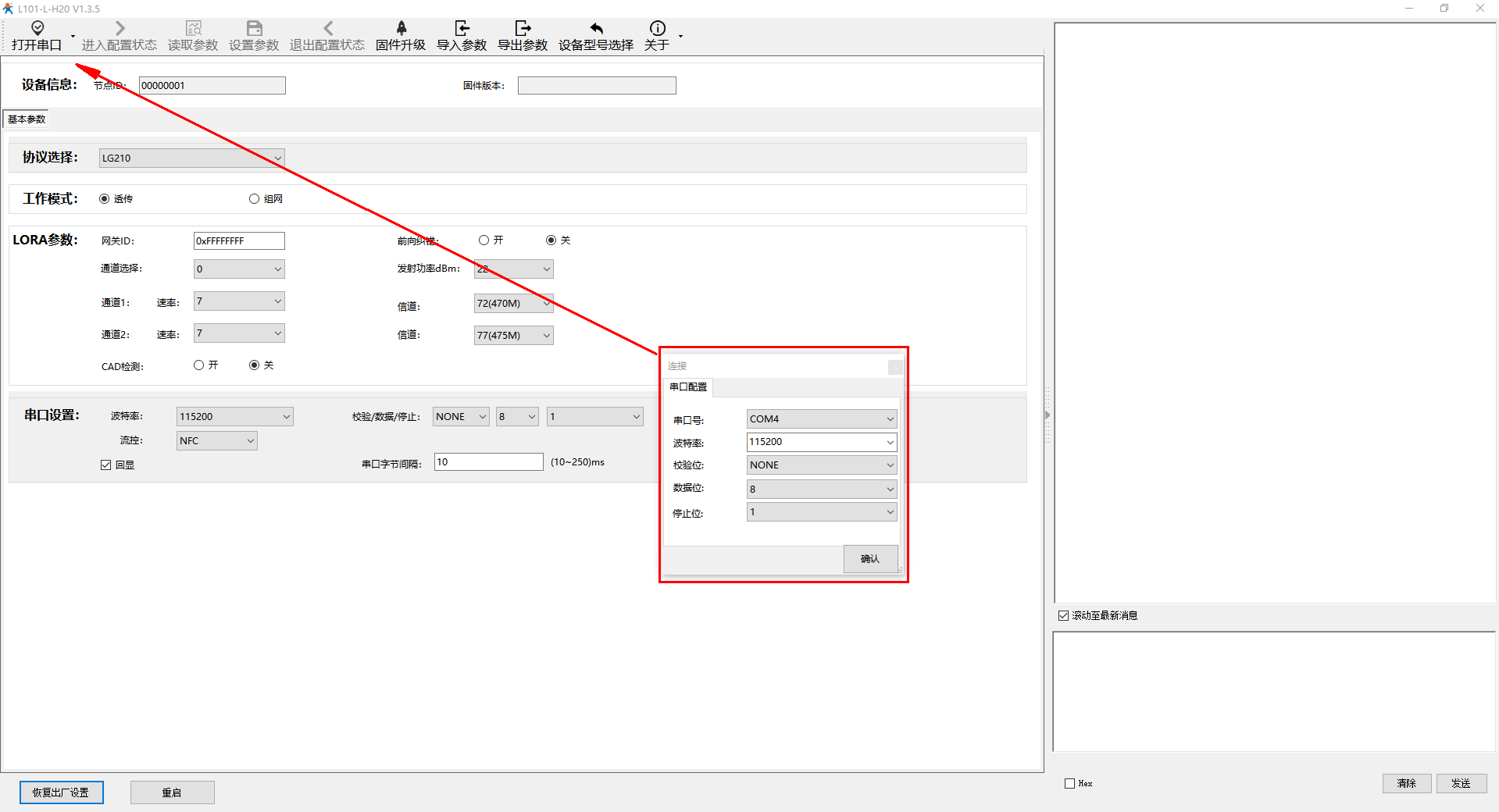
Task: Open the COM4 serial port dropdown
Action: click(x=821, y=419)
